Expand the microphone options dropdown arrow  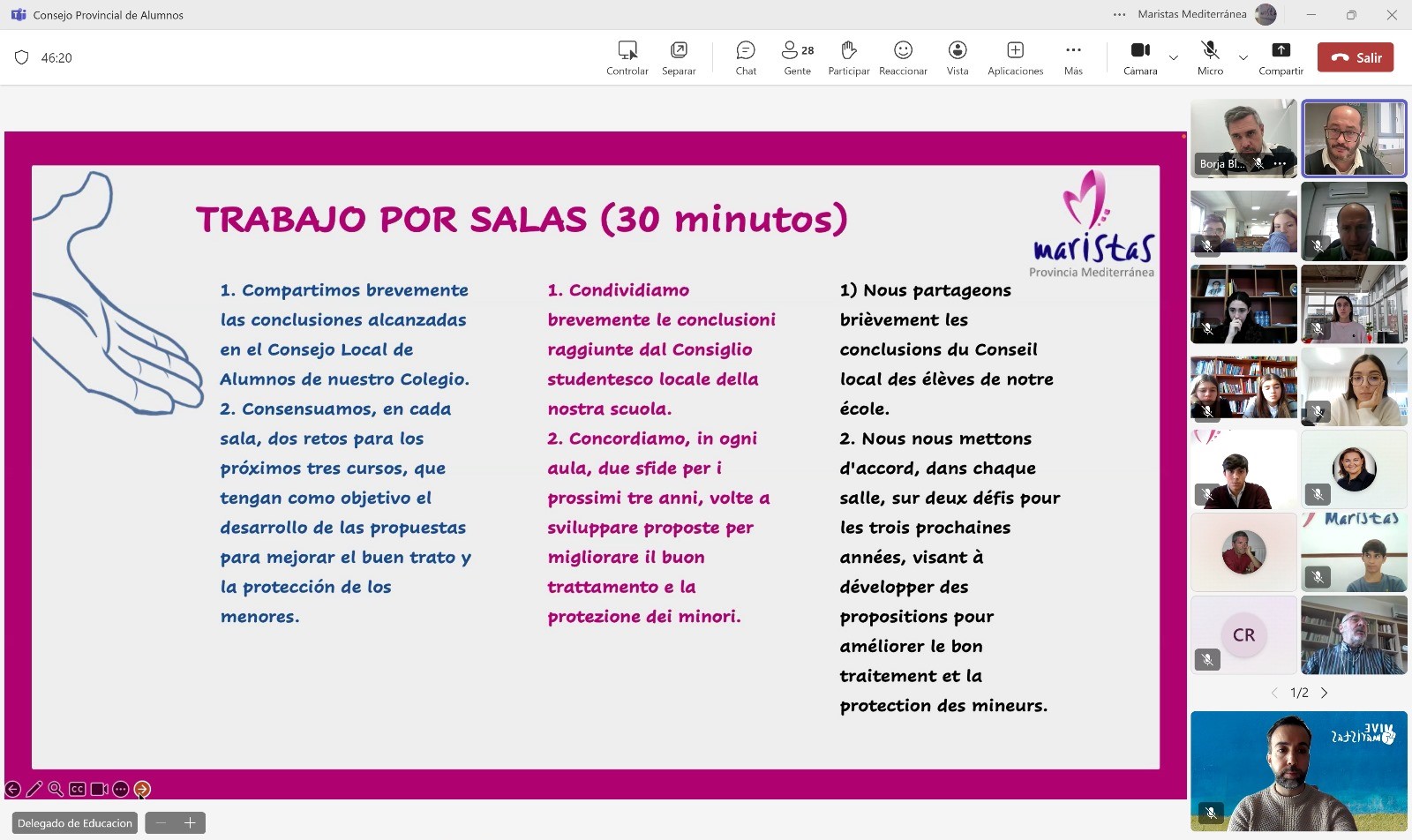click(1243, 58)
